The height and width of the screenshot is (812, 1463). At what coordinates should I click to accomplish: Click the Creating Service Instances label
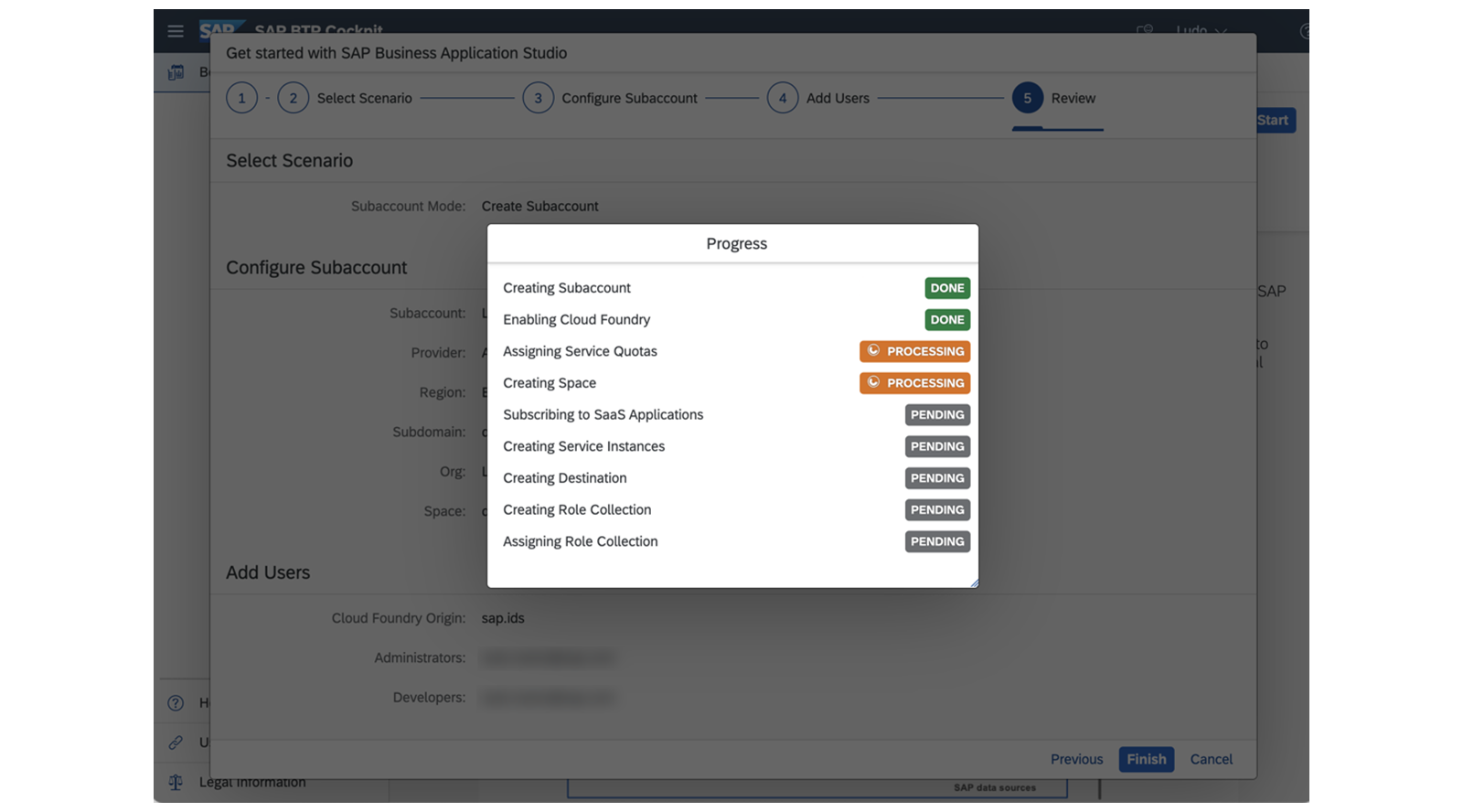pos(583,446)
